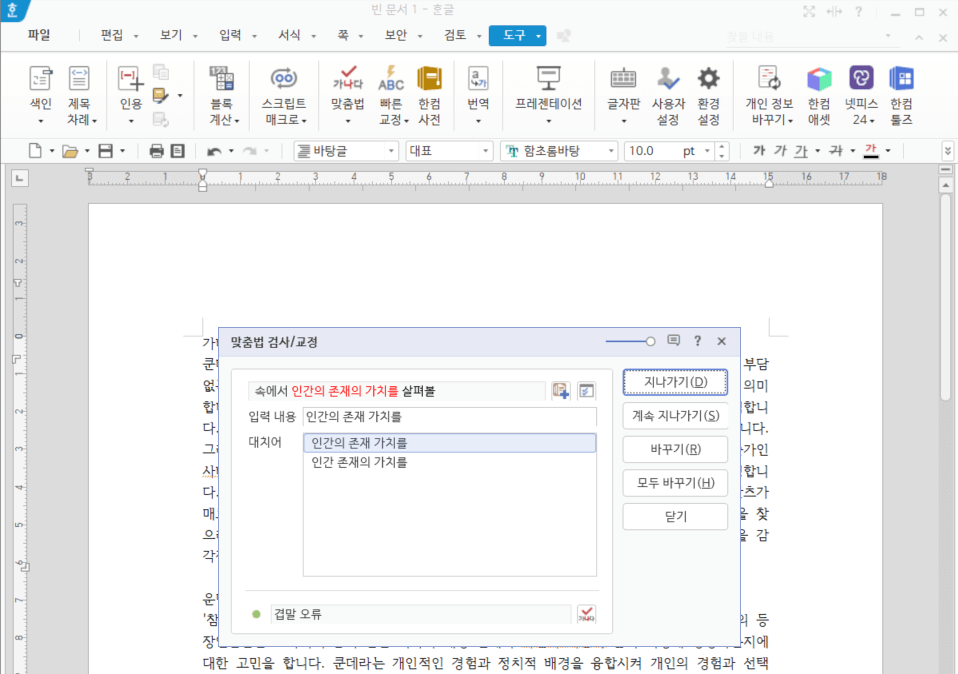The width and height of the screenshot is (958, 674).
Task: Open 스크립트 매크로 tool
Action: pos(285,94)
